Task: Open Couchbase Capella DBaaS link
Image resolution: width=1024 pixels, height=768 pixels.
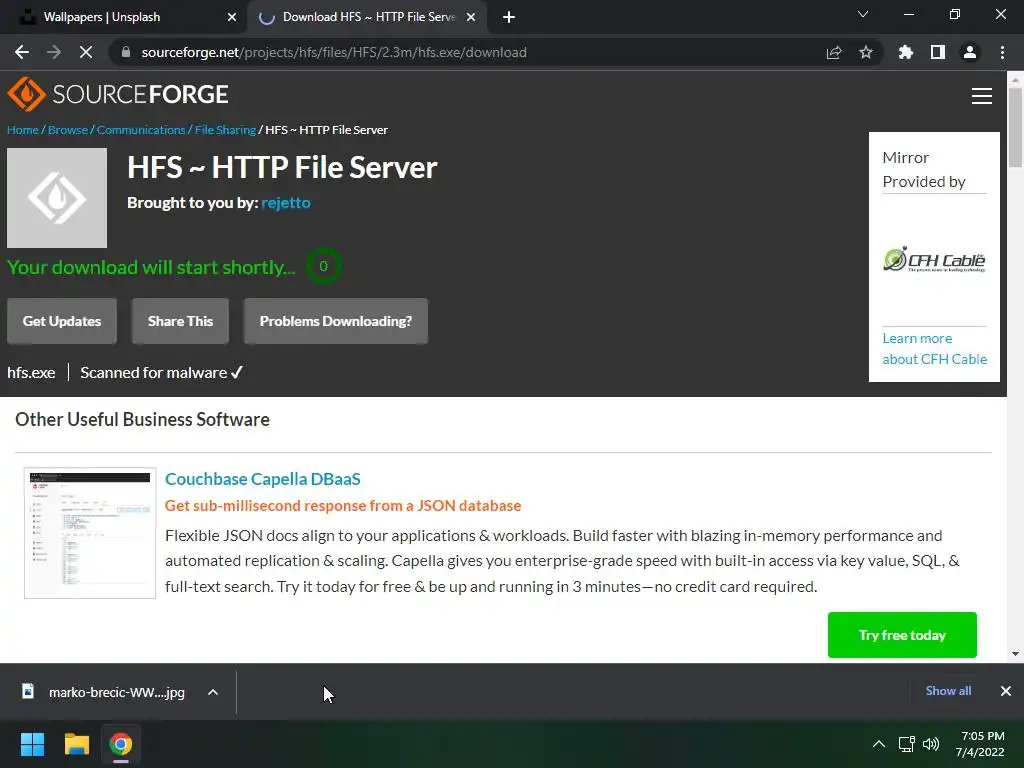Action: [263, 479]
